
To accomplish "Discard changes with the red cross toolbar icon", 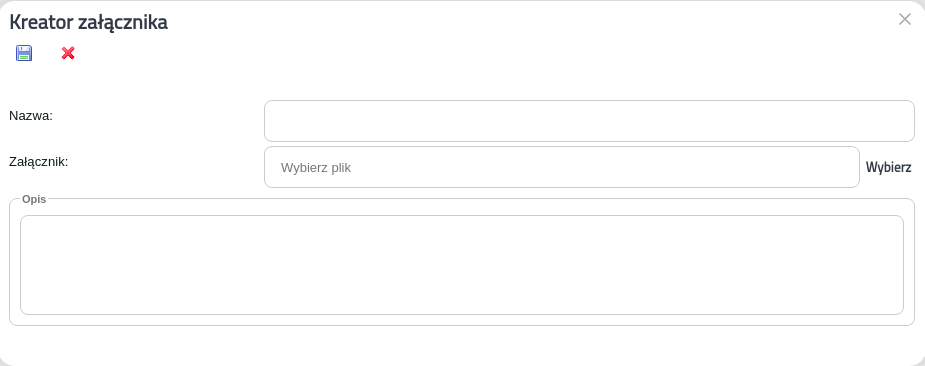I will [68, 53].
